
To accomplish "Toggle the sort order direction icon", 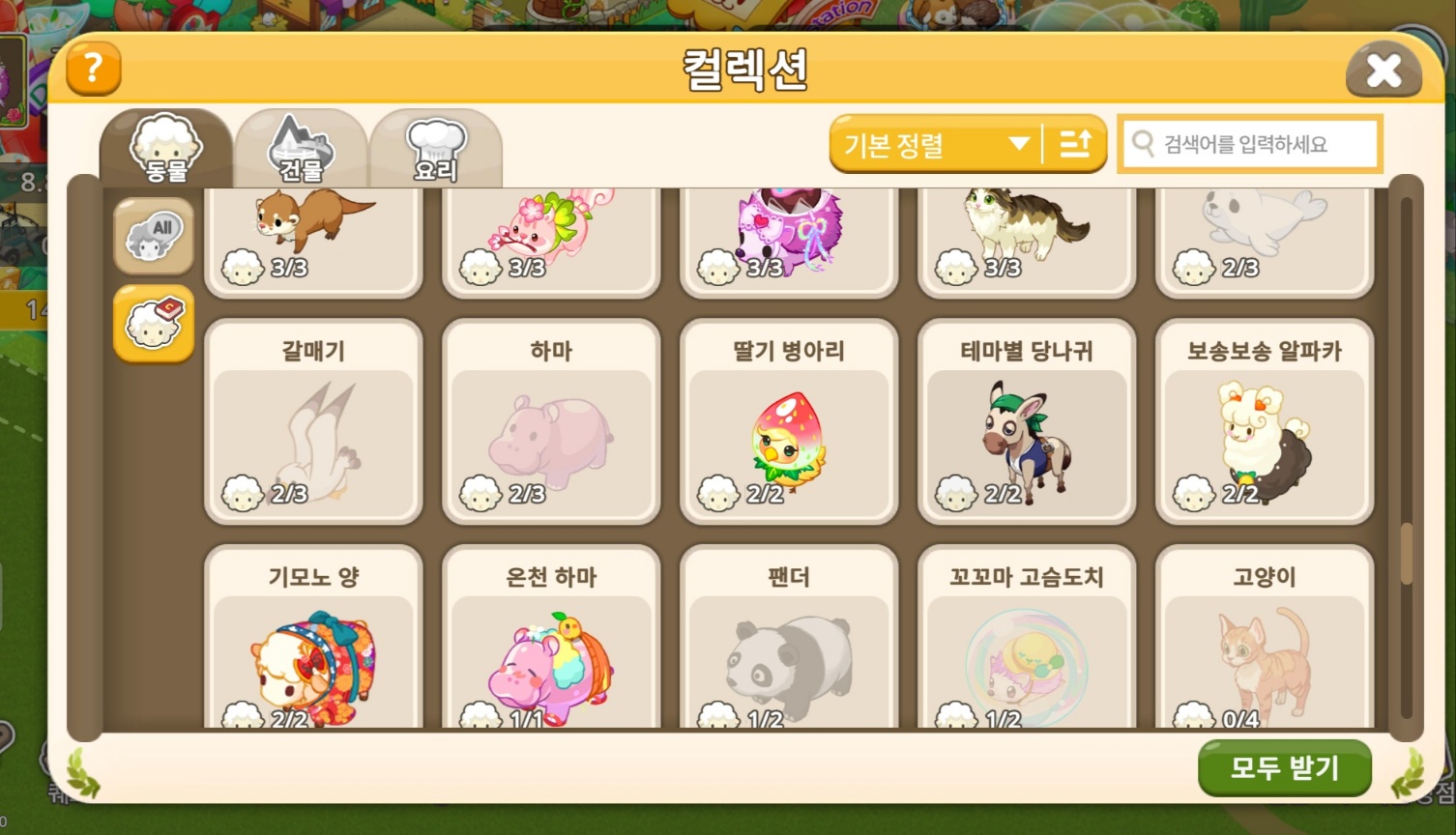I will pyautogui.click(x=1075, y=145).
